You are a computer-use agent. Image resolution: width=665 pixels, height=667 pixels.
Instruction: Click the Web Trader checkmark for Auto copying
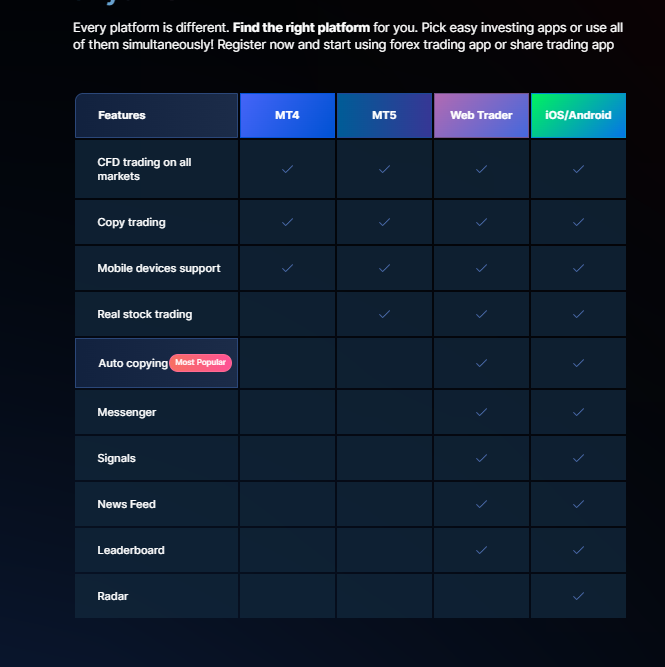(x=481, y=363)
